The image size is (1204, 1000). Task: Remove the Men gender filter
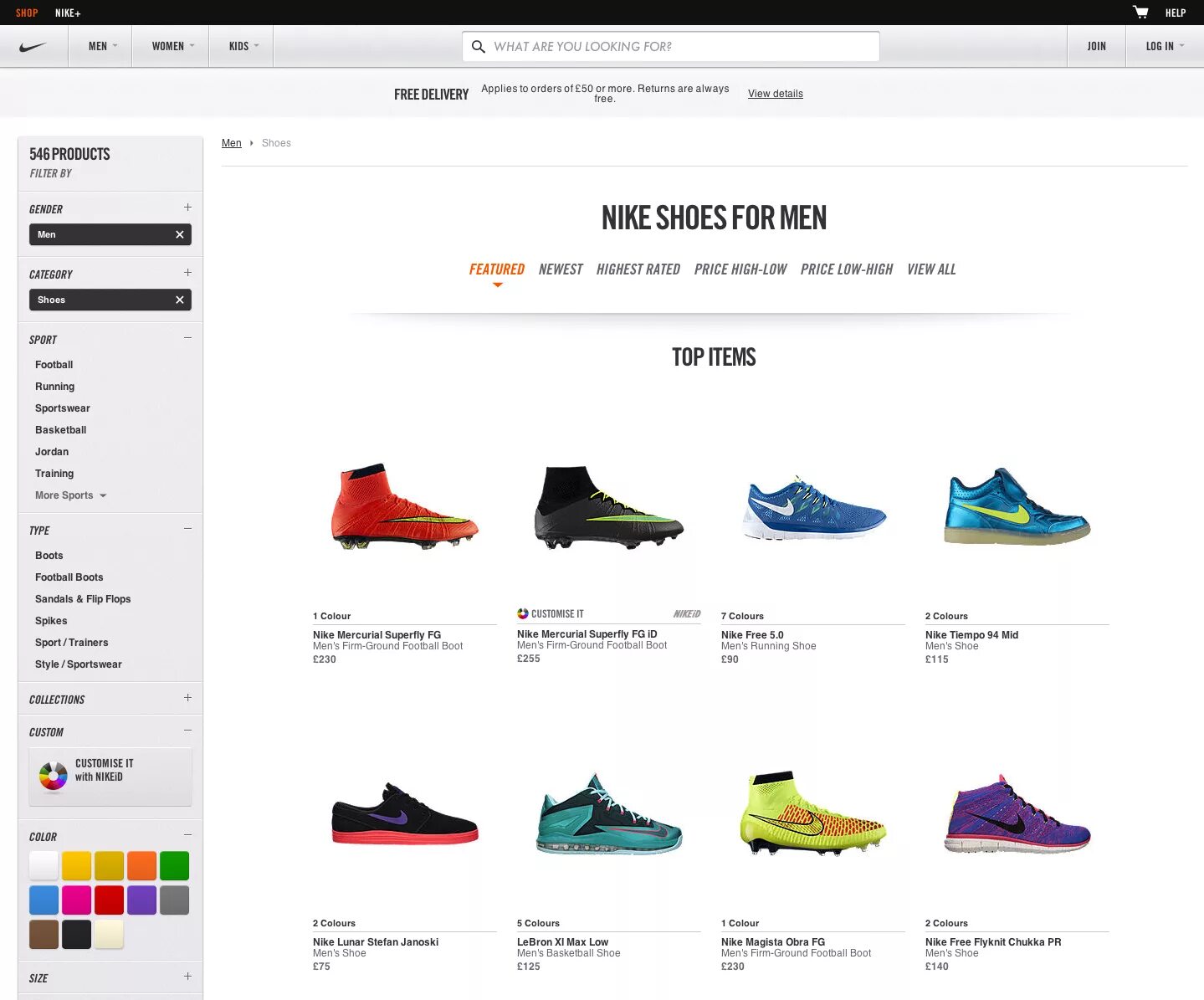pos(179,234)
